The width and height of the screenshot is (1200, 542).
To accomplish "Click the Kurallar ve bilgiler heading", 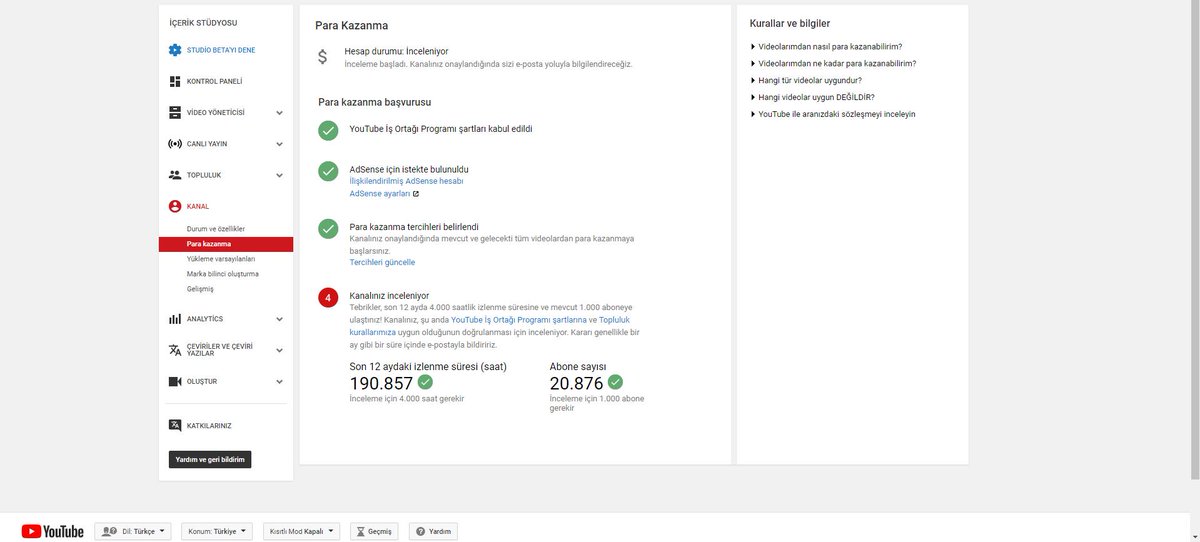I will pos(790,23).
